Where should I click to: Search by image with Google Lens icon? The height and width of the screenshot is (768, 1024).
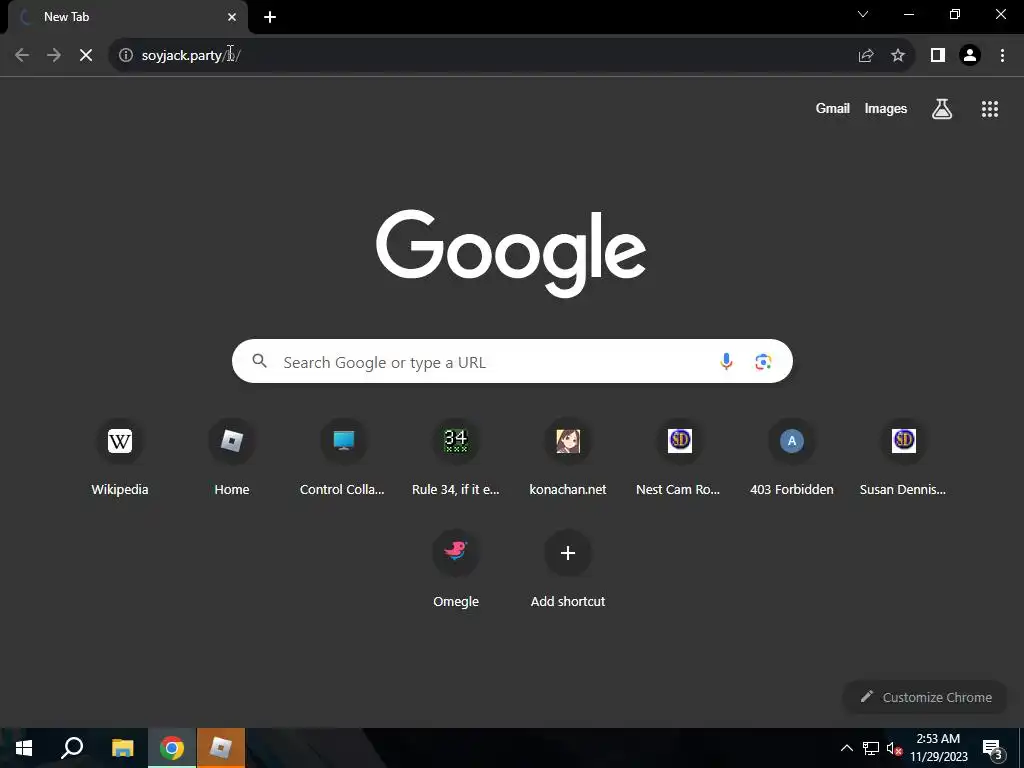click(x=763, y=361)
